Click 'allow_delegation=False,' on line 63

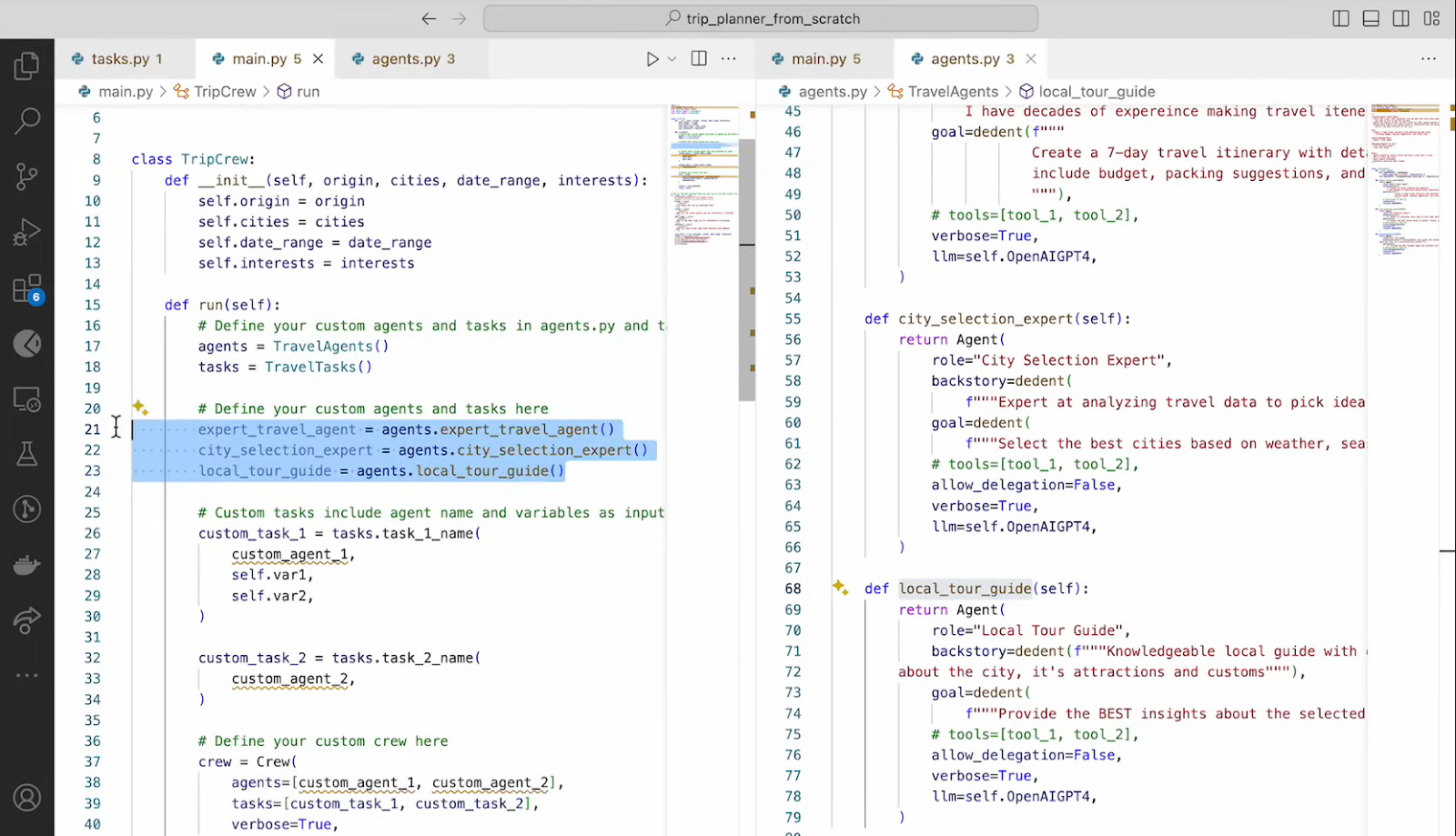[1026, 485]
